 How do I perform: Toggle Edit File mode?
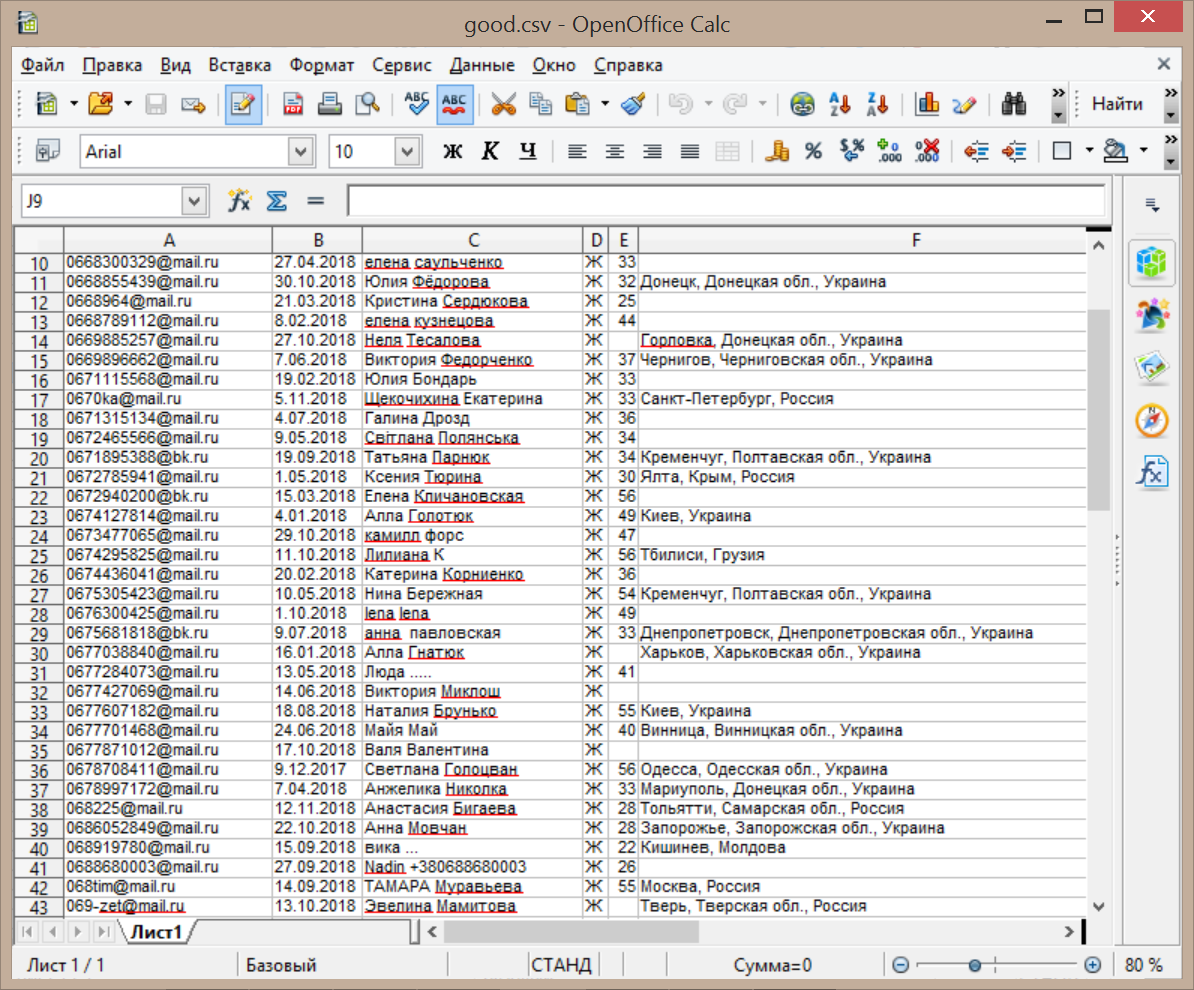click(x=243, y=104)
